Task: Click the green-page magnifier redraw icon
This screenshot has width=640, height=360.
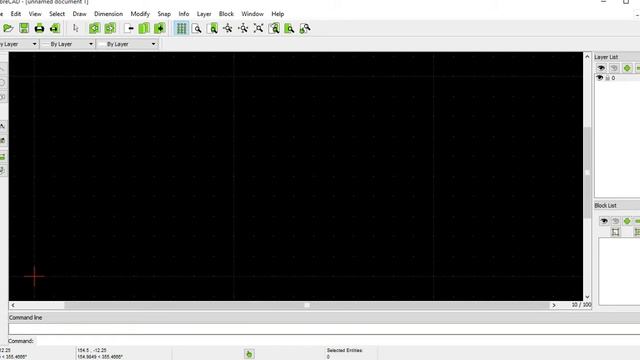Action: pyautogui.click(x=213, y=28)
